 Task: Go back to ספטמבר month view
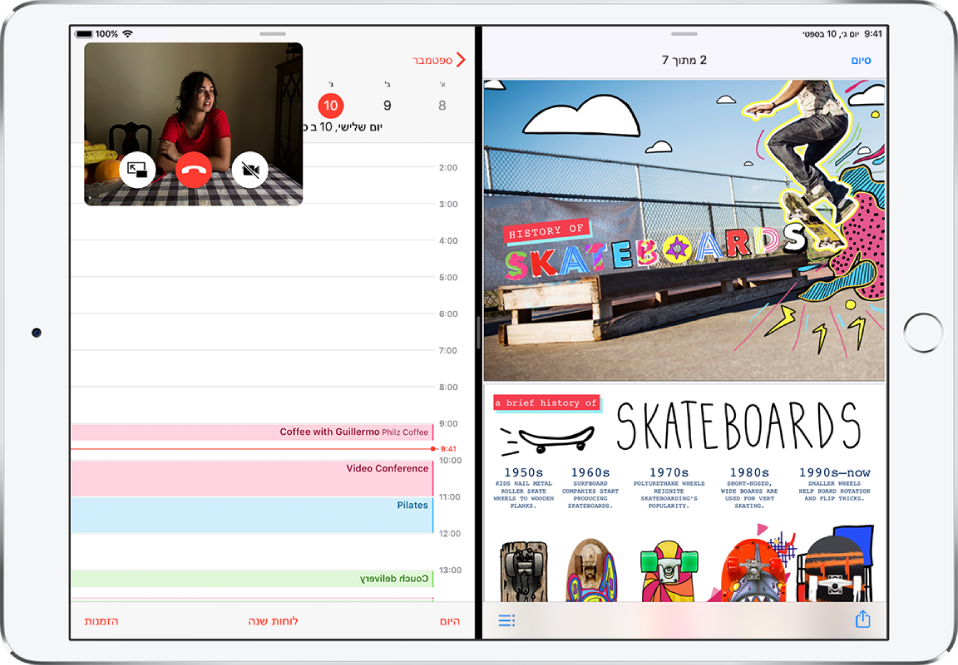pos(439,60)
